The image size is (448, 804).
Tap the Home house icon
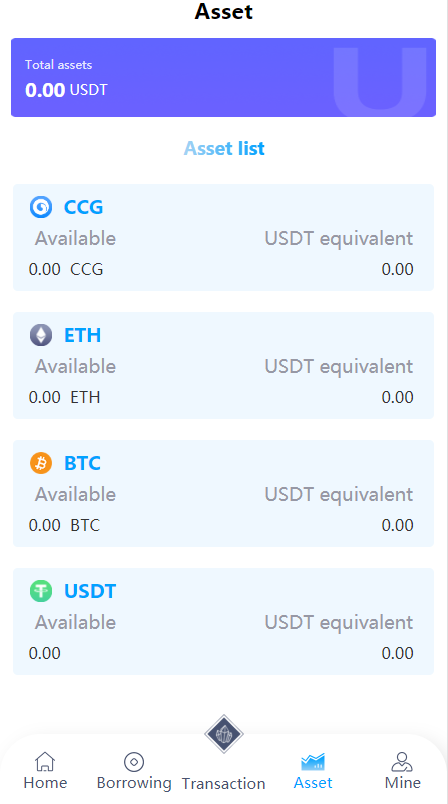click(45, 761)
